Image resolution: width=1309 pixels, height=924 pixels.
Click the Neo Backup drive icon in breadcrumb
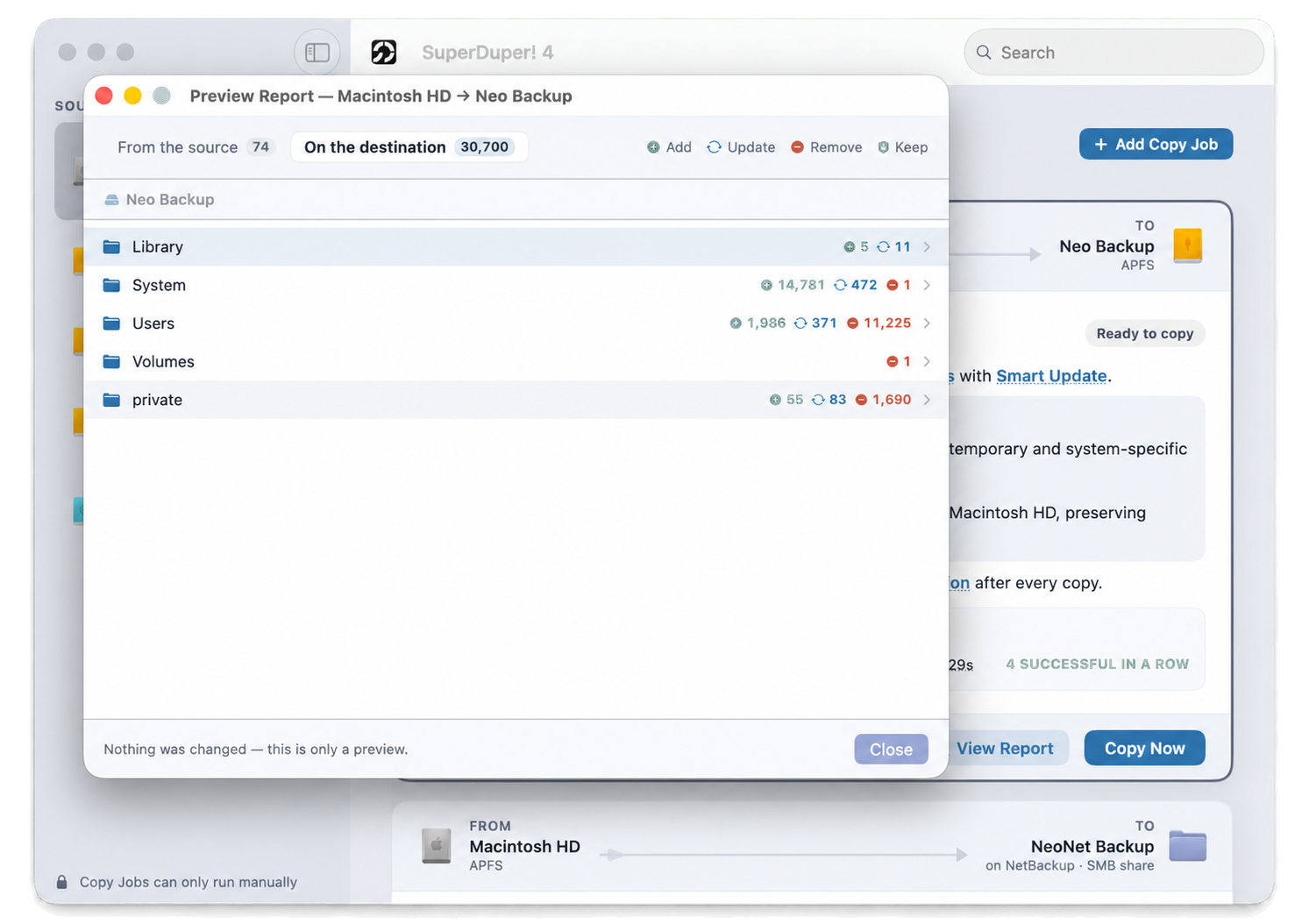pyautogui.click(x=111, y=200)
